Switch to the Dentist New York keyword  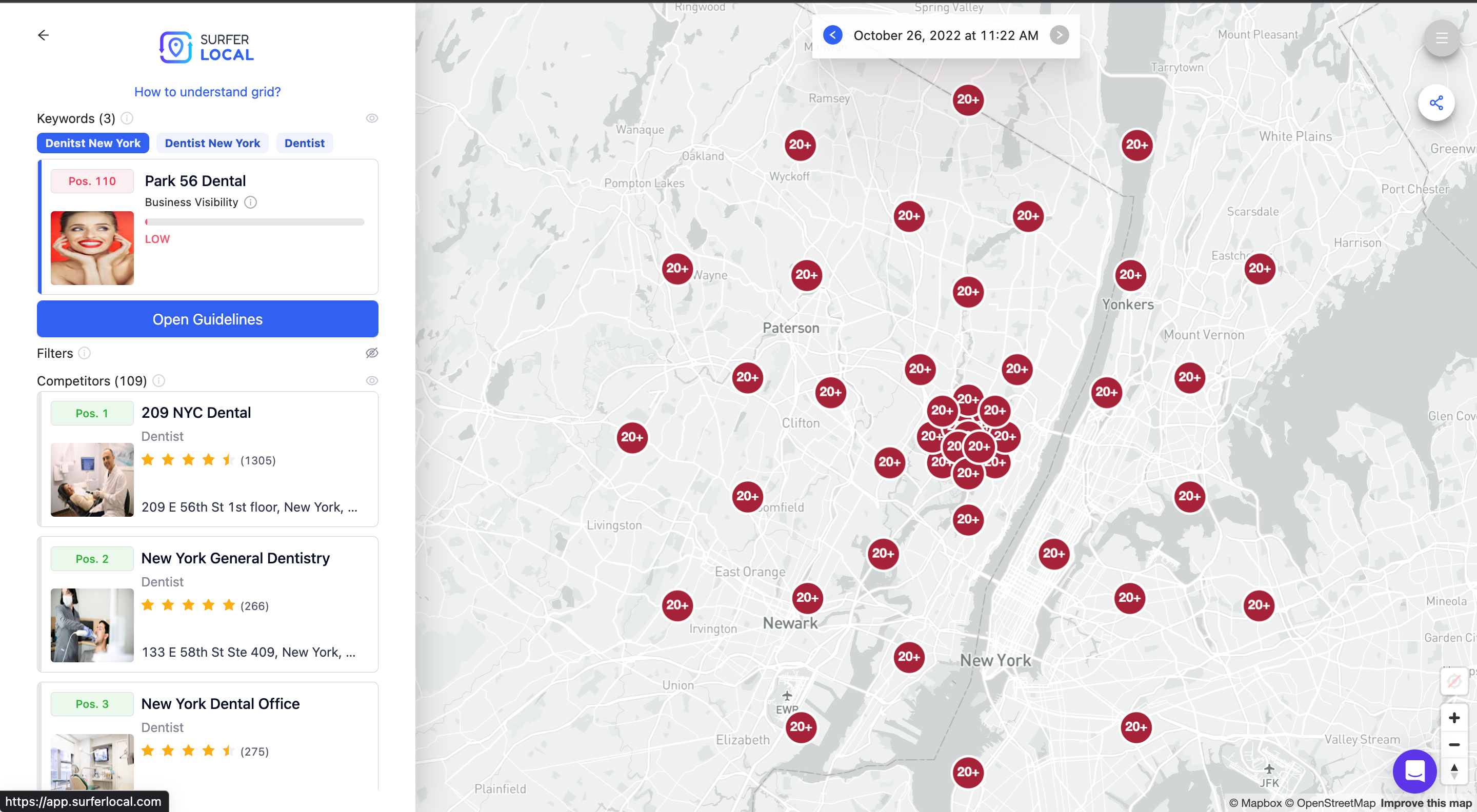click(212, 143)
